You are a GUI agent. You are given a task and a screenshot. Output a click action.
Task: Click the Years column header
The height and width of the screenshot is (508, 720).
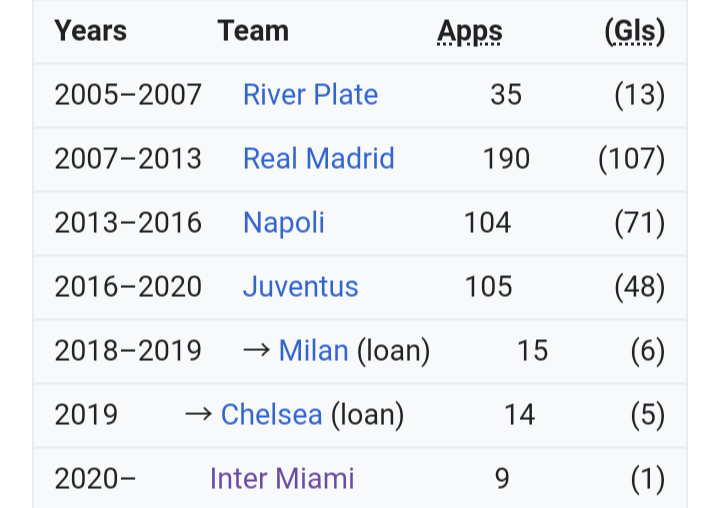[x=90, y=31]
